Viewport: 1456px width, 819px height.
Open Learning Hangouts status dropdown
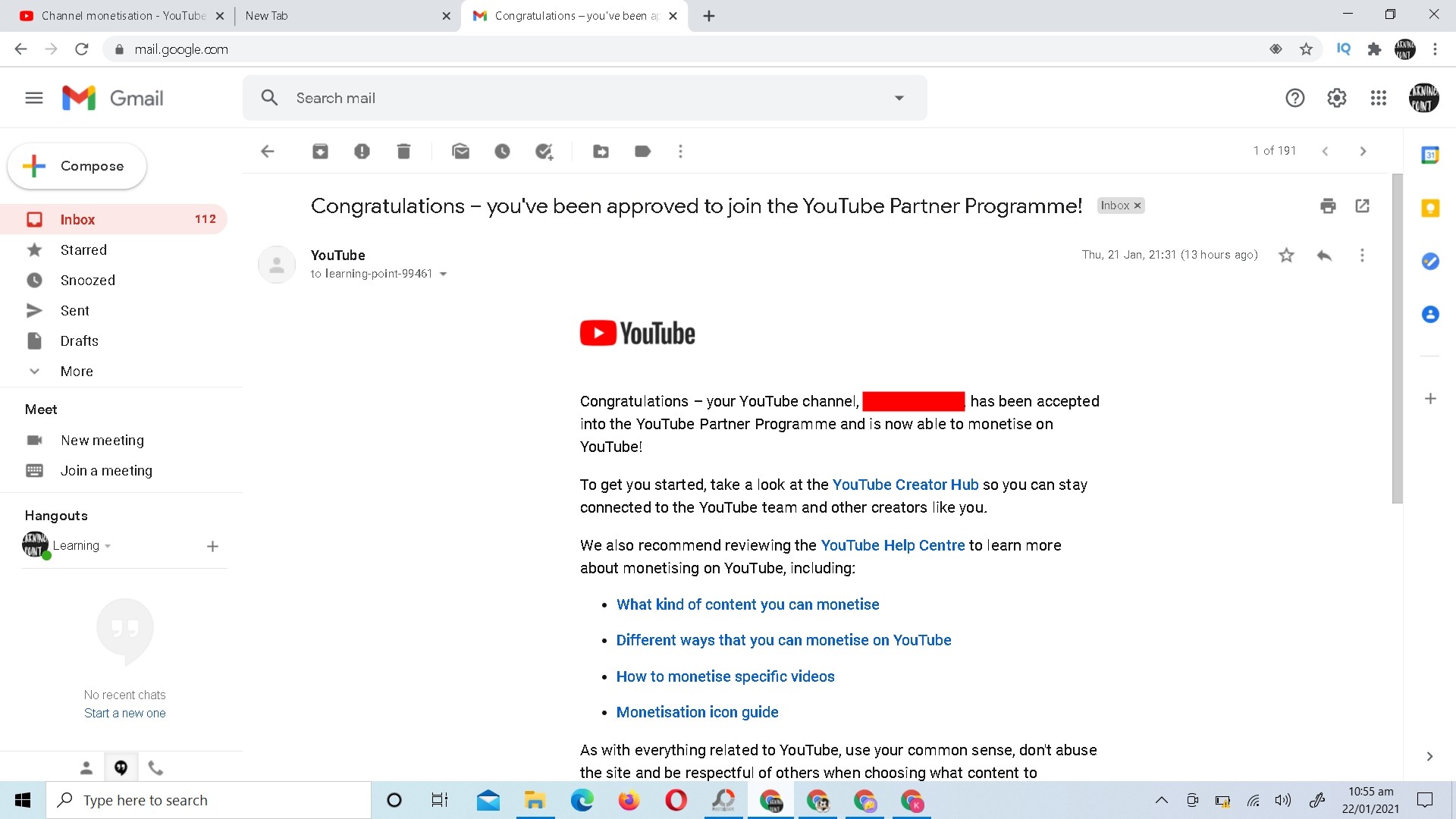(82, 545)
